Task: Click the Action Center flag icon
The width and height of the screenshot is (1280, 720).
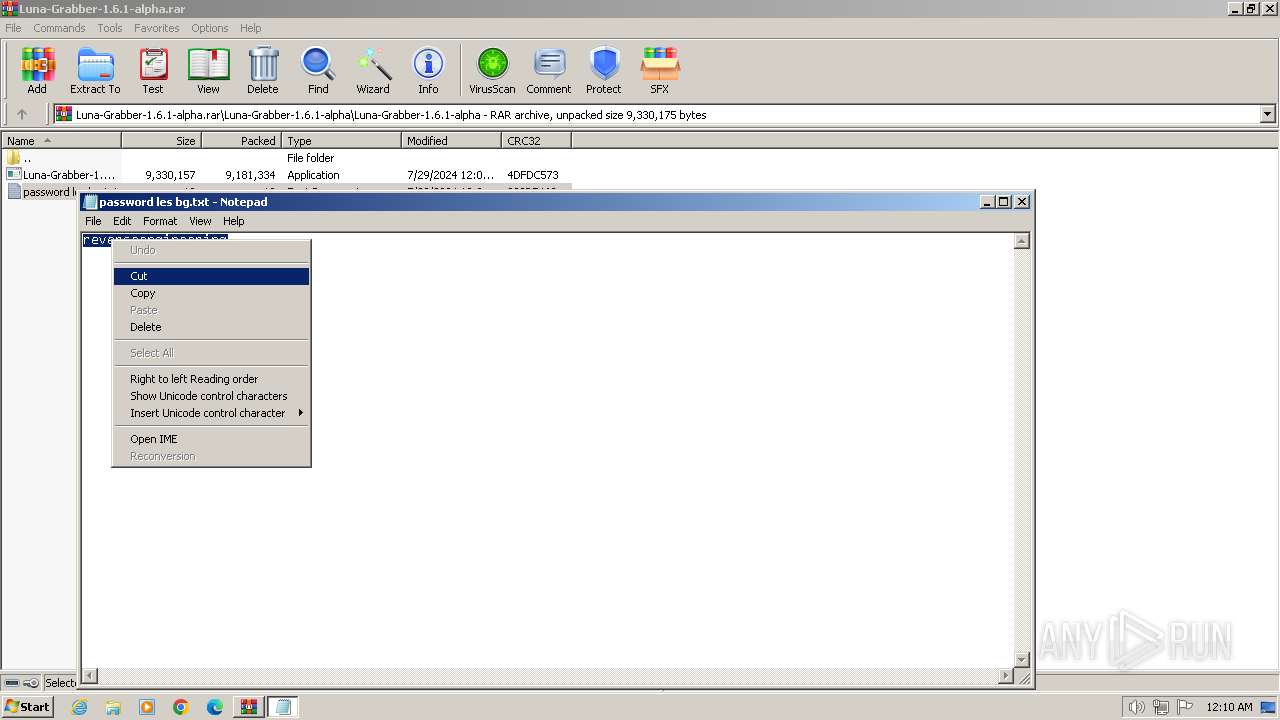Action: [1186, 707]
